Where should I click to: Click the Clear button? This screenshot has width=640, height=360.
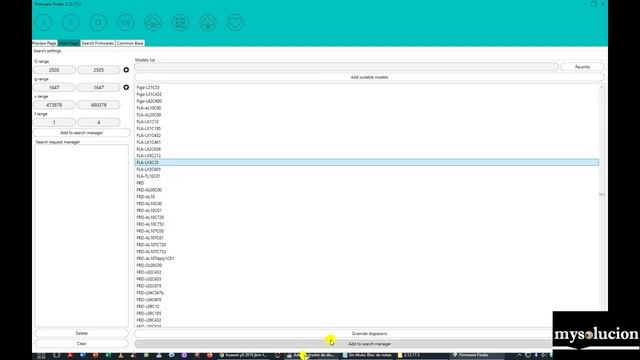pos(82,344)
